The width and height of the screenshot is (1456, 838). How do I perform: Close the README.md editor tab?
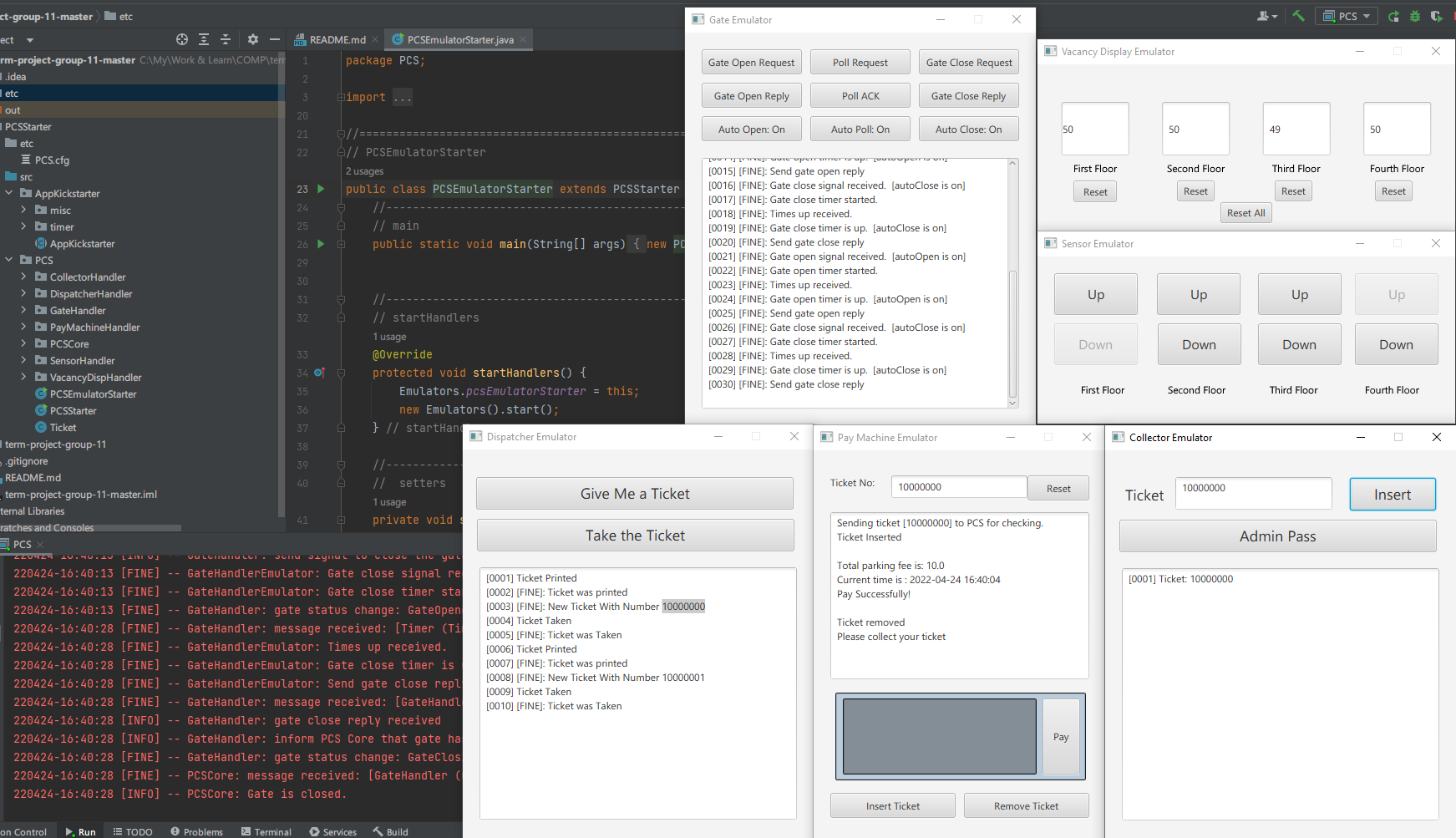click(375, 39)
